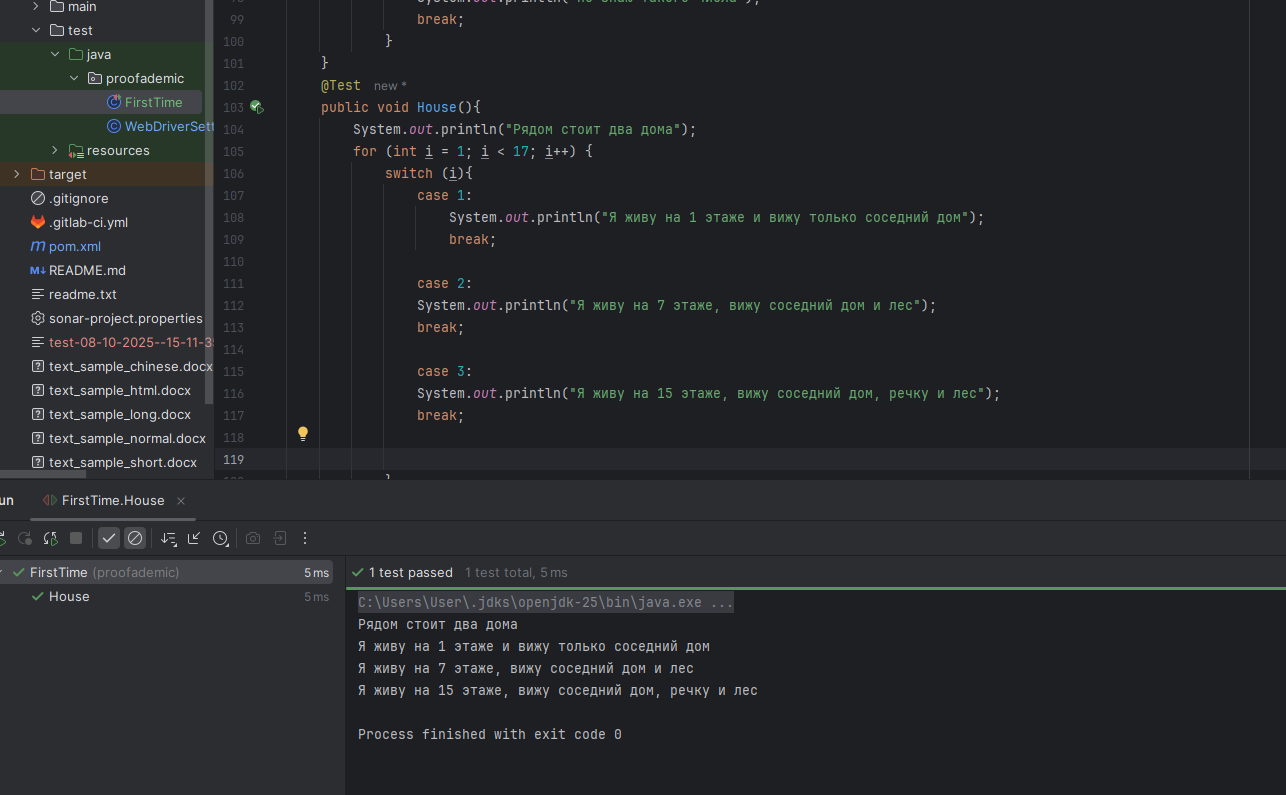Click the target folder icon
The width and height of the screenshot is (1286, 795).
(x=38, y=174)
